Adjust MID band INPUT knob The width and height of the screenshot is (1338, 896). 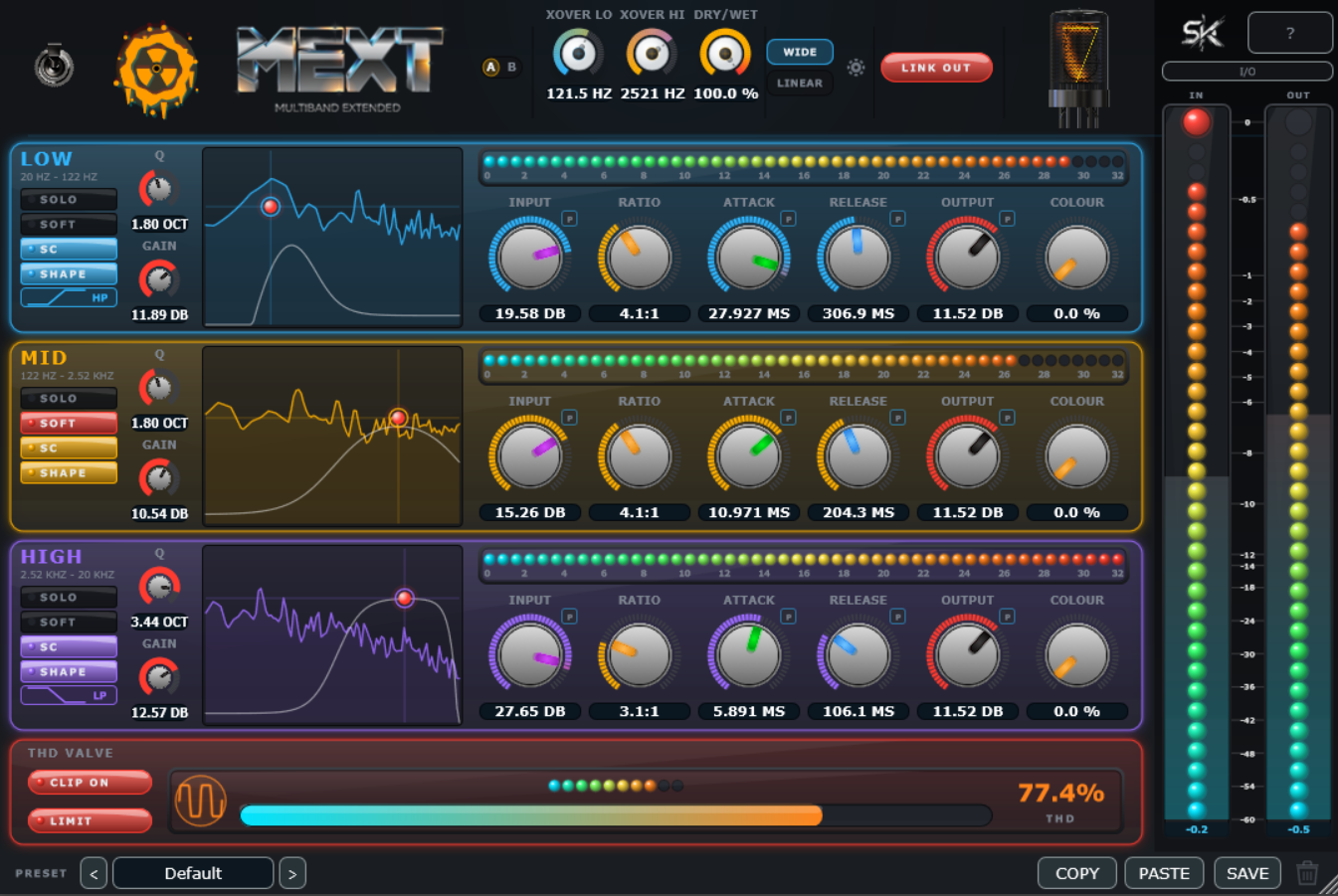tap(530, 455)
